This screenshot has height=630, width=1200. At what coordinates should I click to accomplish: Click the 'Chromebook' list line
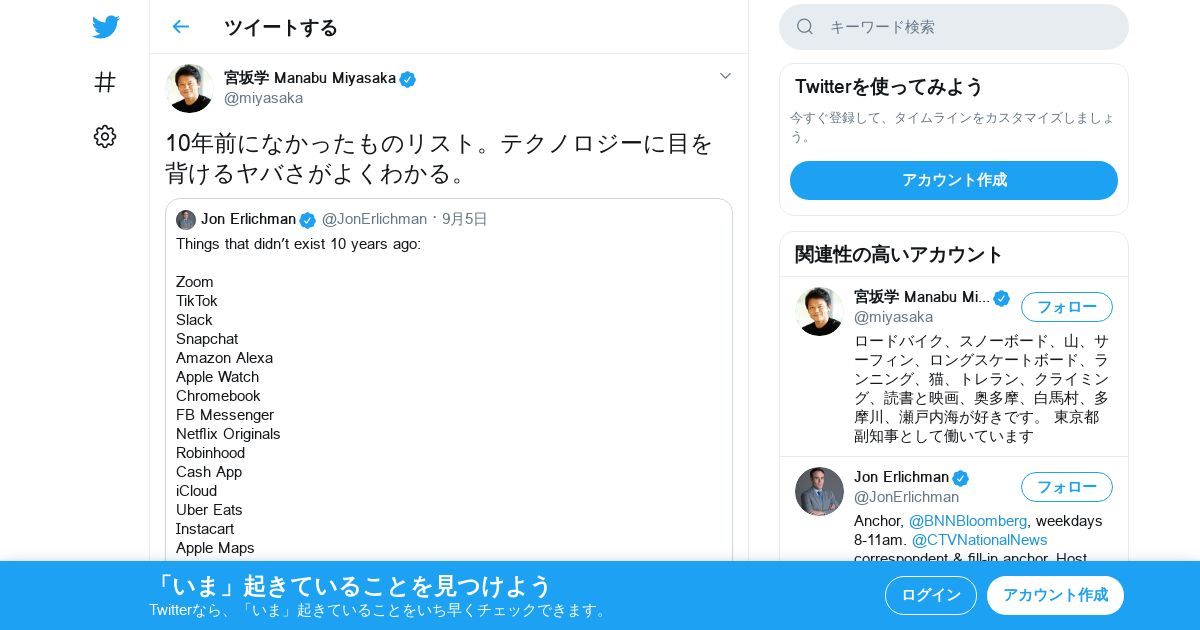pyautogui.click(x=218, y=396)
